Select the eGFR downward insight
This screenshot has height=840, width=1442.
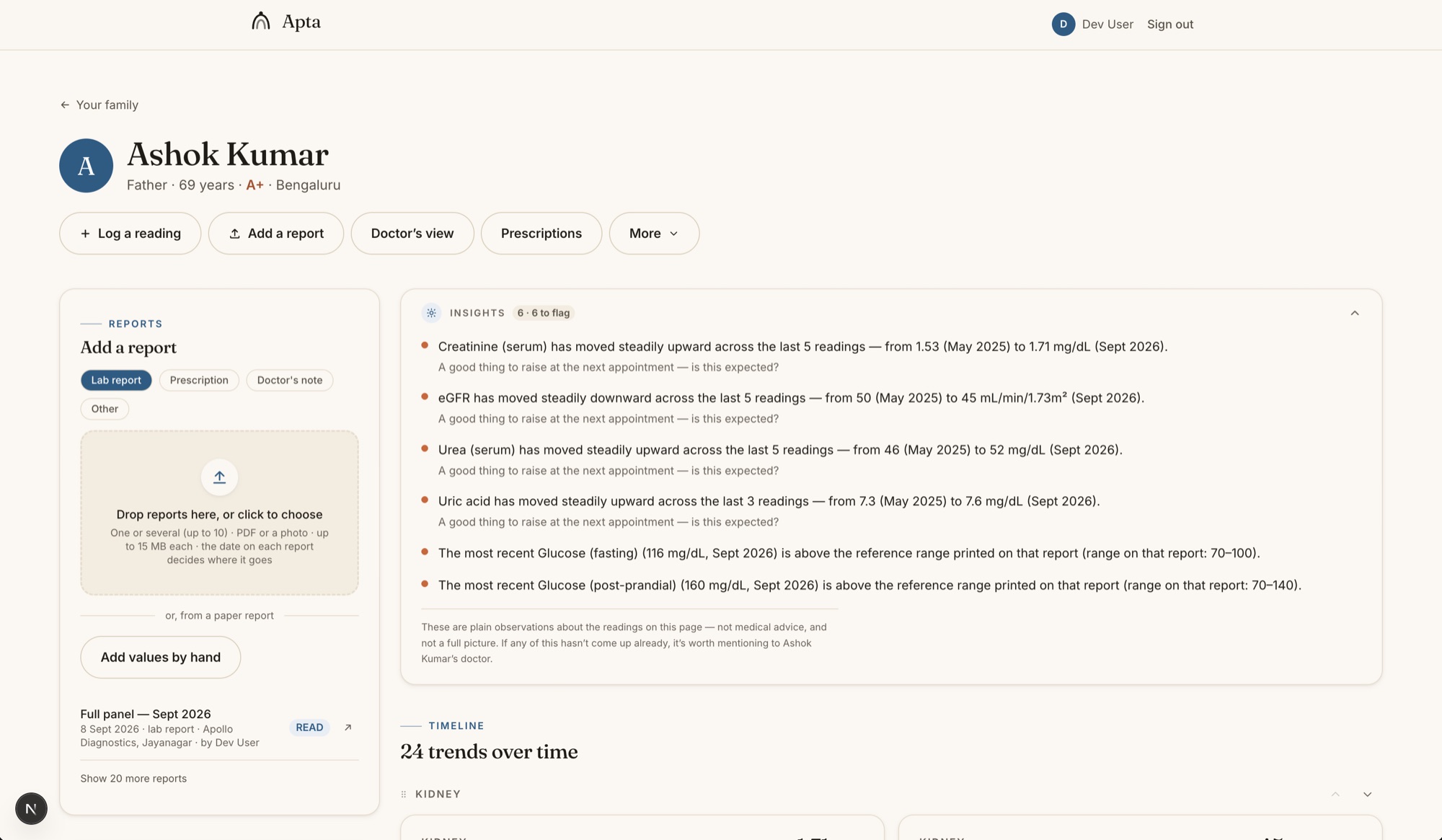pyautogui.click(x=791, y=397)
